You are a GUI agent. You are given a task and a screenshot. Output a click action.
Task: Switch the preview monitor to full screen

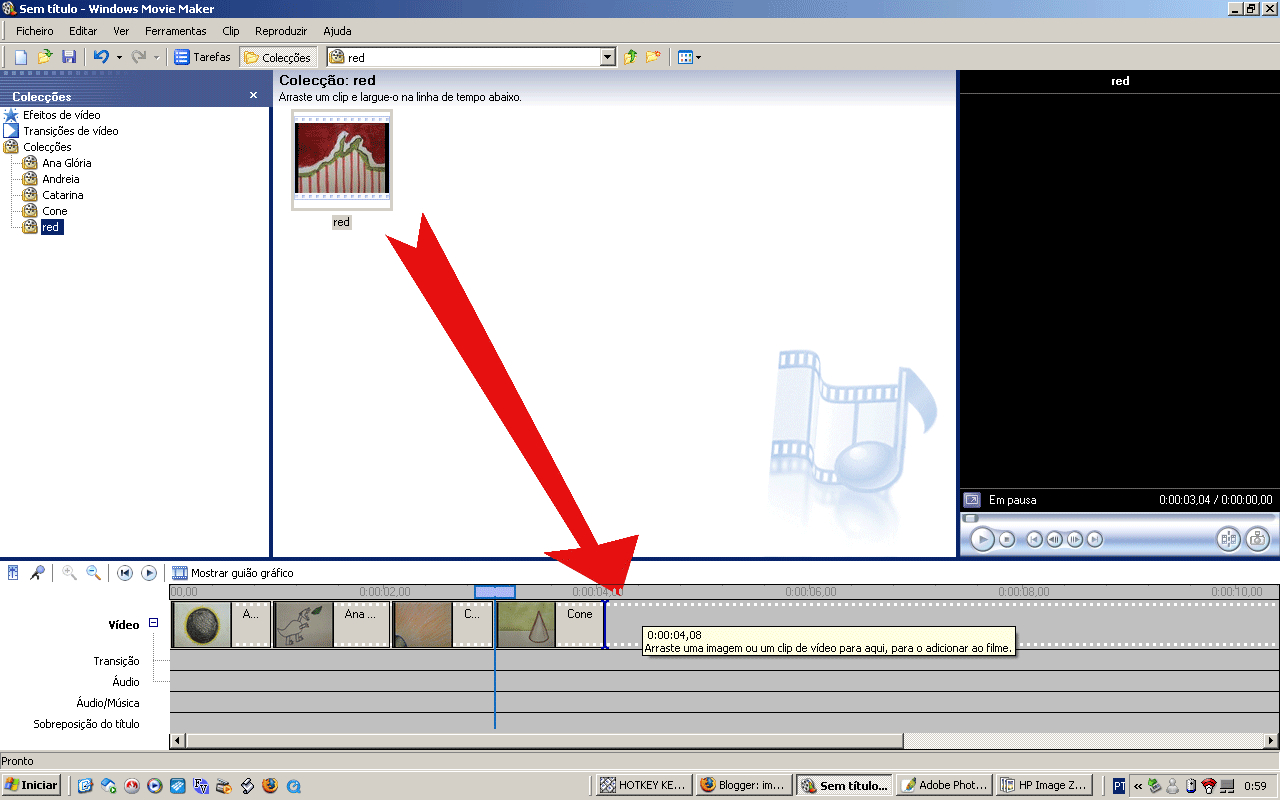pyautogui.click(x=972, y=500)
